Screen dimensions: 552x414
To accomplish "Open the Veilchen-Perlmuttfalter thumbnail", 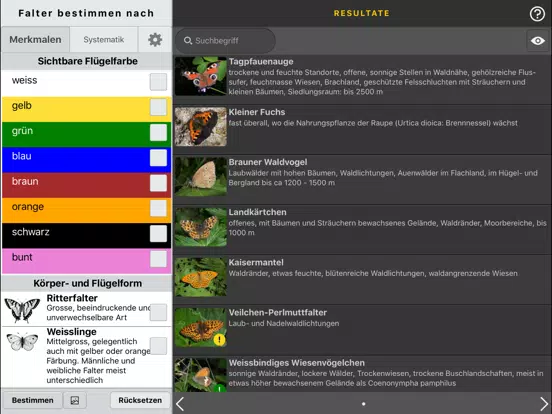I will (201, 327).
